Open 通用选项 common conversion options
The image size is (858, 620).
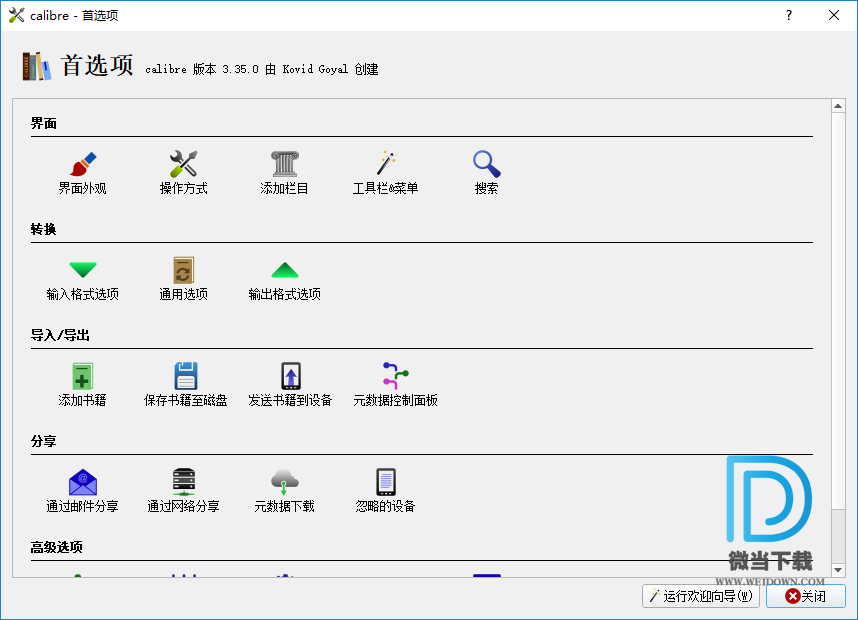click(183, 279)
